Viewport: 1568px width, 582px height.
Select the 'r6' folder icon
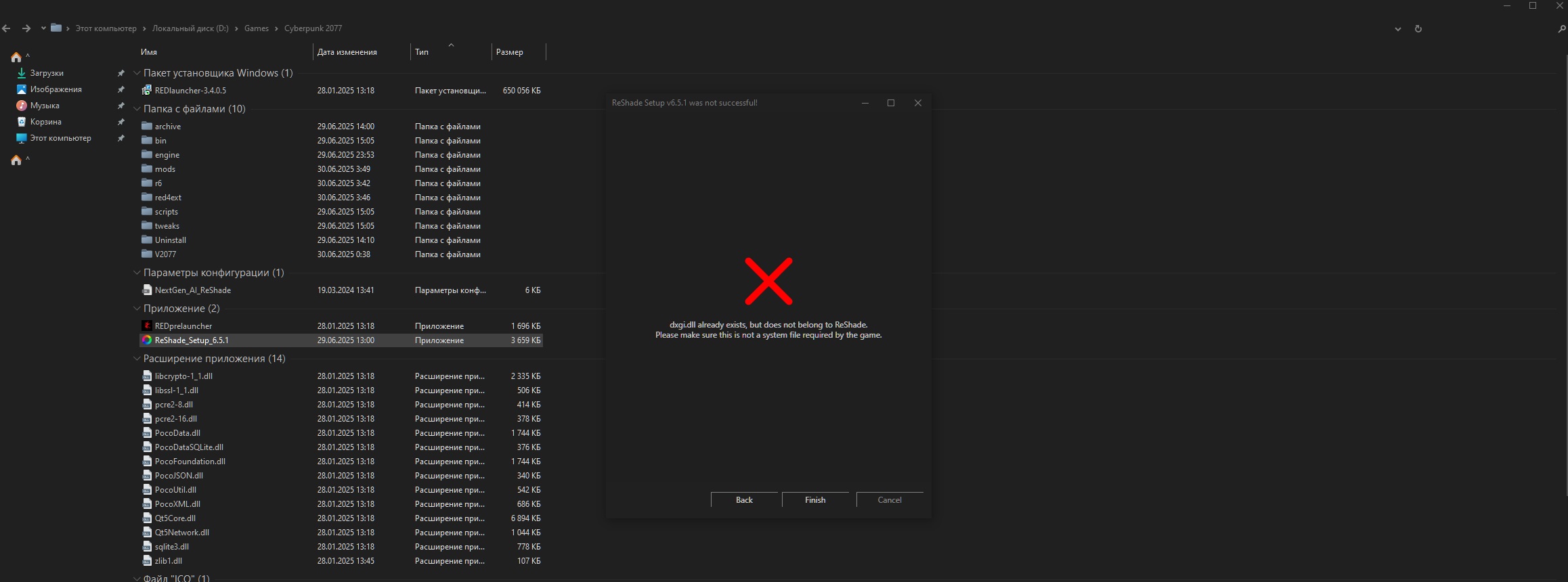coord(147,183)
